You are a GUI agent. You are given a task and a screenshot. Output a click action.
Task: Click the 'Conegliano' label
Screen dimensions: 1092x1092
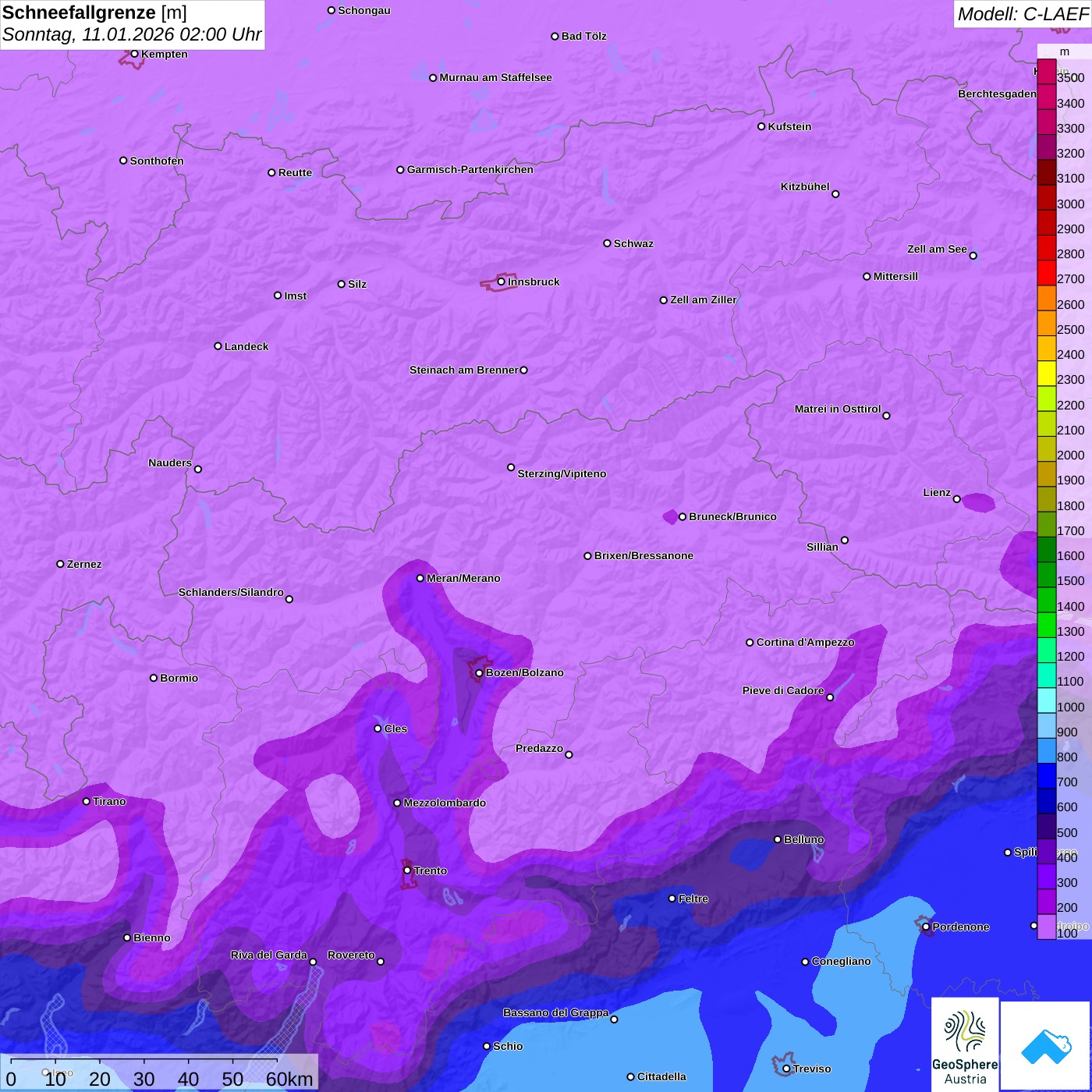tap(841, 961)
